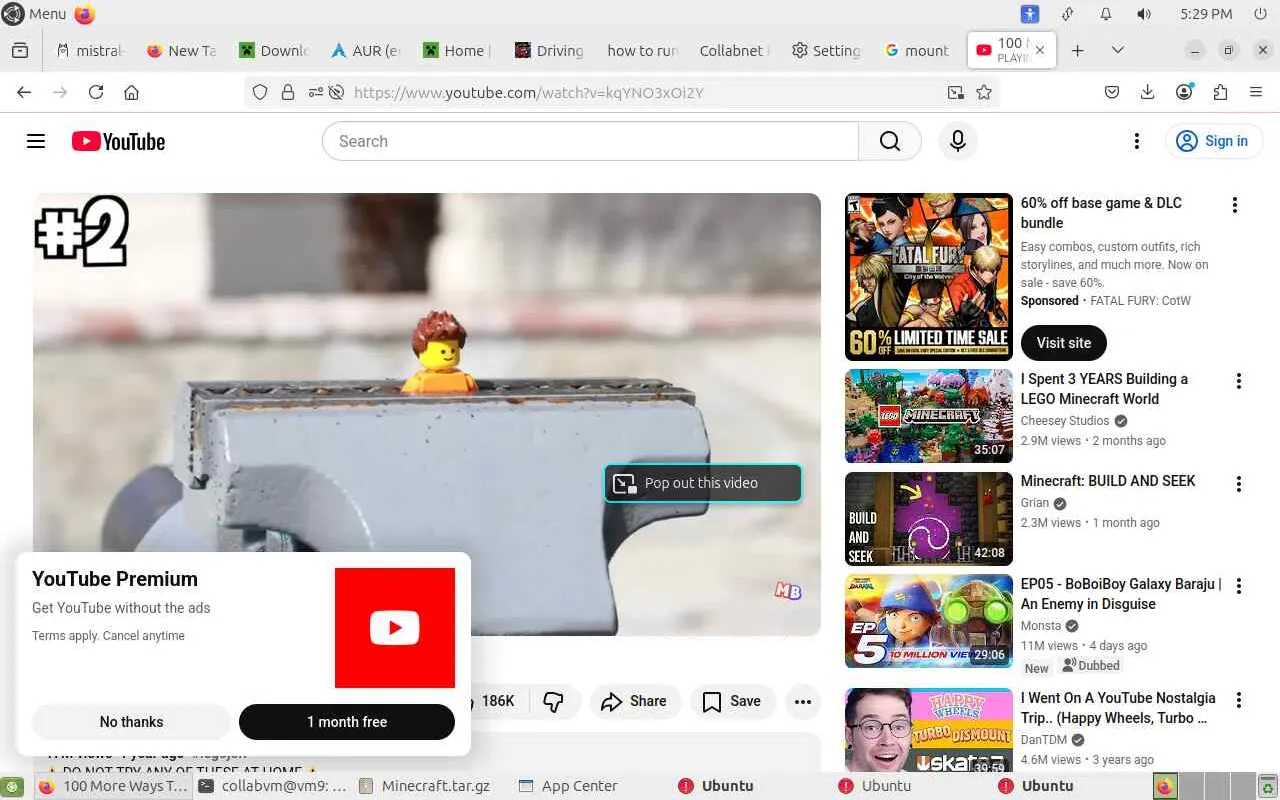Switch to the Collabnet tab
The width and height of the screenshot is (1280, 800).
[733, 50]
